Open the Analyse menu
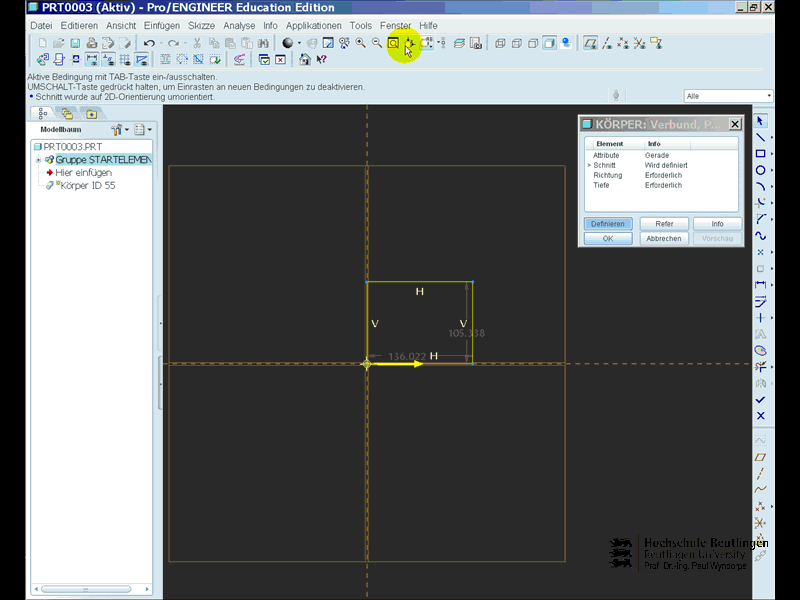 click(239, 26)
